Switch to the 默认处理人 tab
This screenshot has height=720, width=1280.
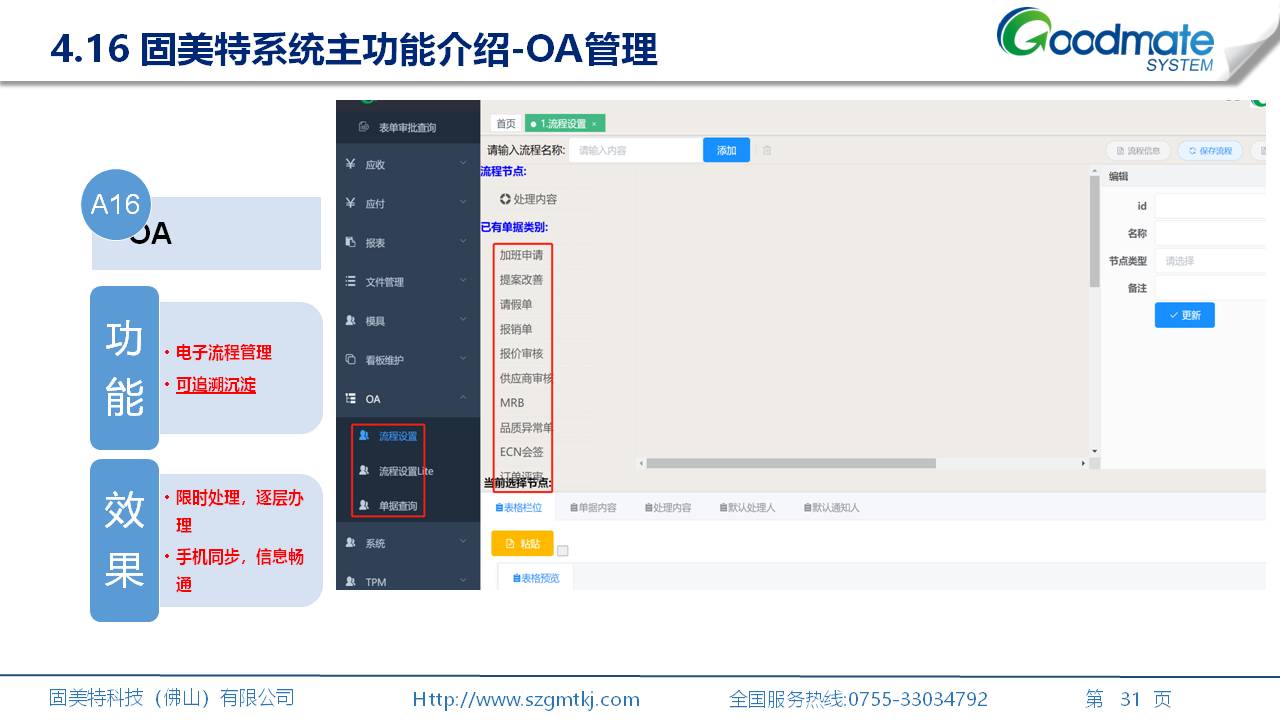(x=746, y=508)
